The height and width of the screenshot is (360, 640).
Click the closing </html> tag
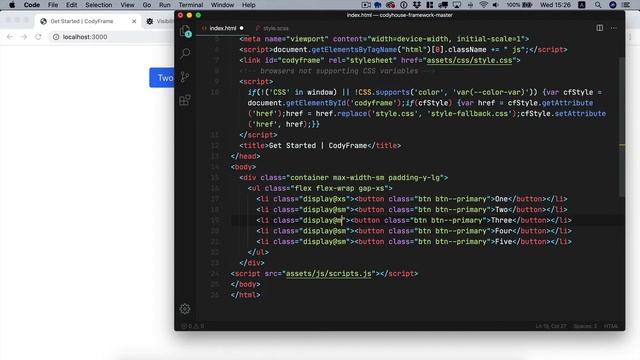[245, 295]
